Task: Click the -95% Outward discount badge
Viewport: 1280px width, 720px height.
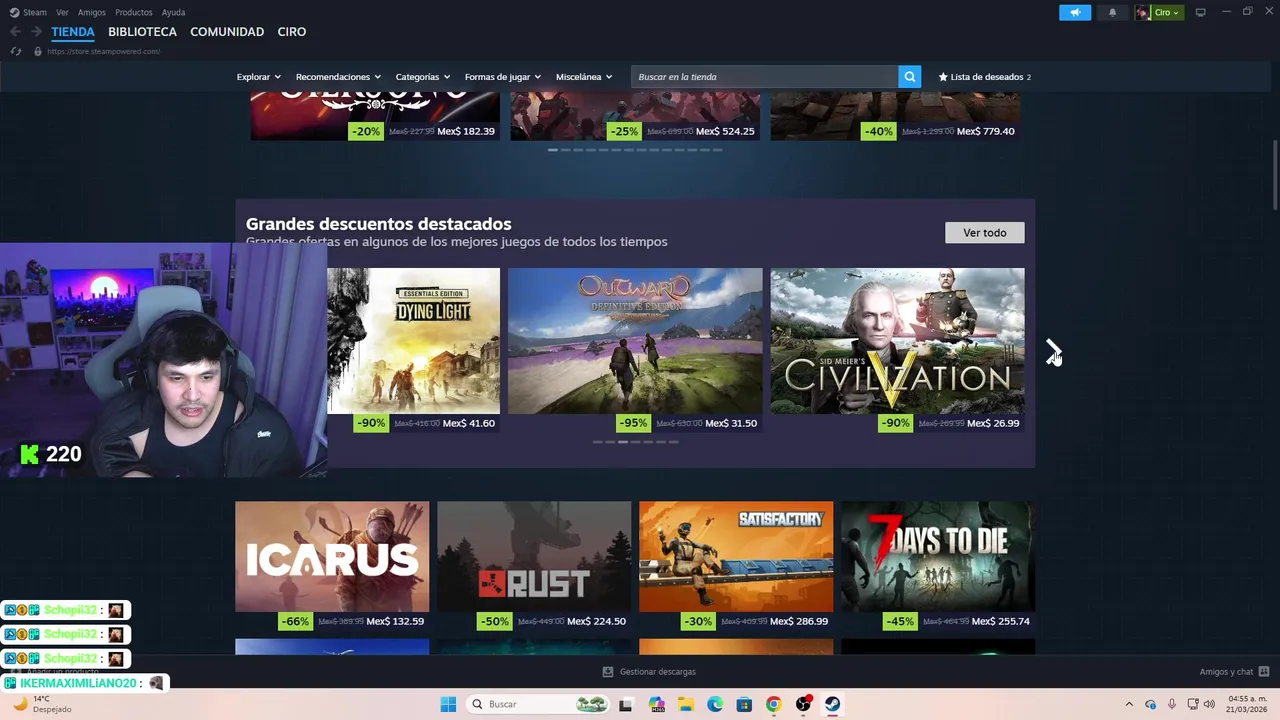Action: [x=632, y=423]
